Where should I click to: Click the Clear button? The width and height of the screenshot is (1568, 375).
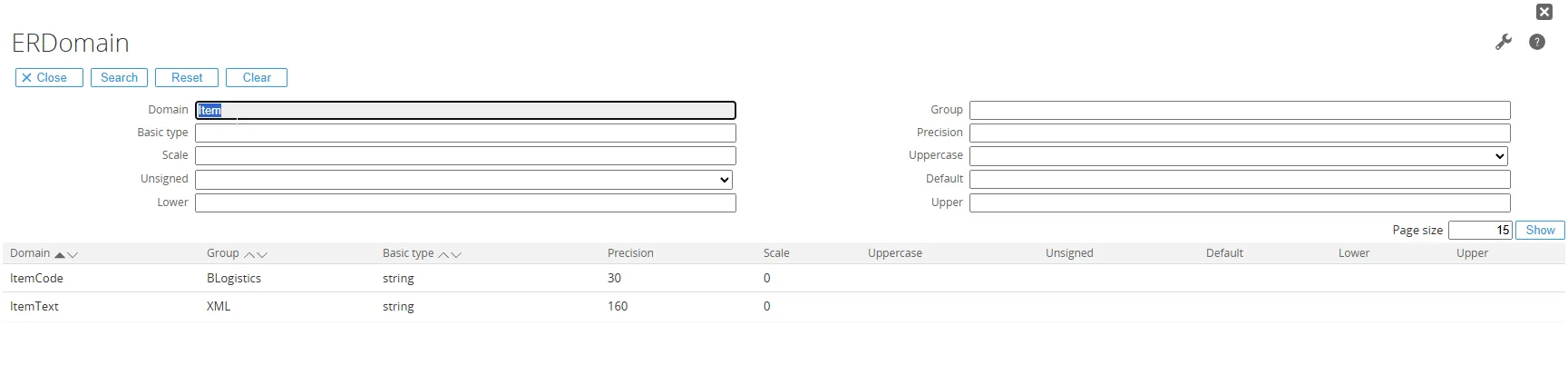257,78
